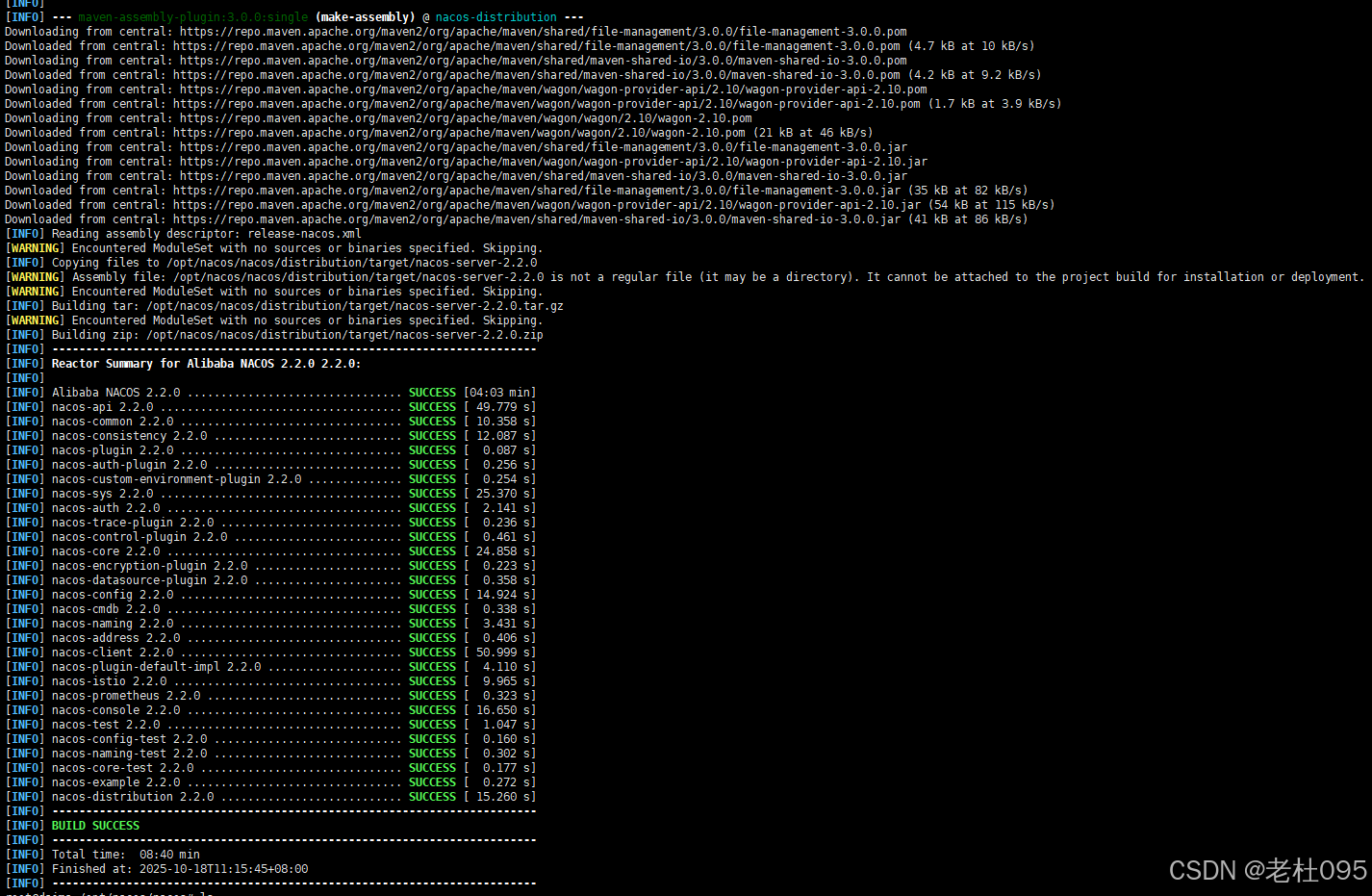
Task: Click the 'nacos-plugin-default-impl 2.2.0' module name
Action: click(x=156, y=667)
